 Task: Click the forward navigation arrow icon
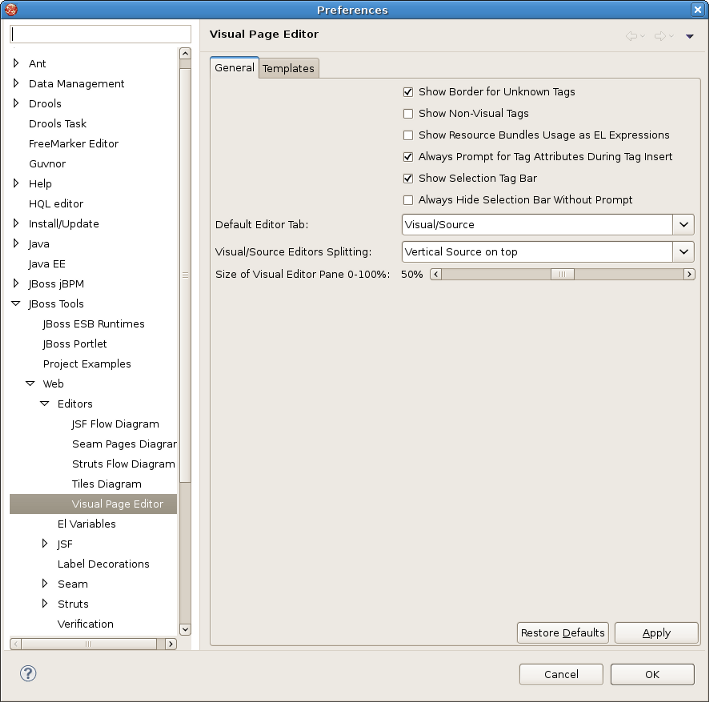[x=660, y=36]
